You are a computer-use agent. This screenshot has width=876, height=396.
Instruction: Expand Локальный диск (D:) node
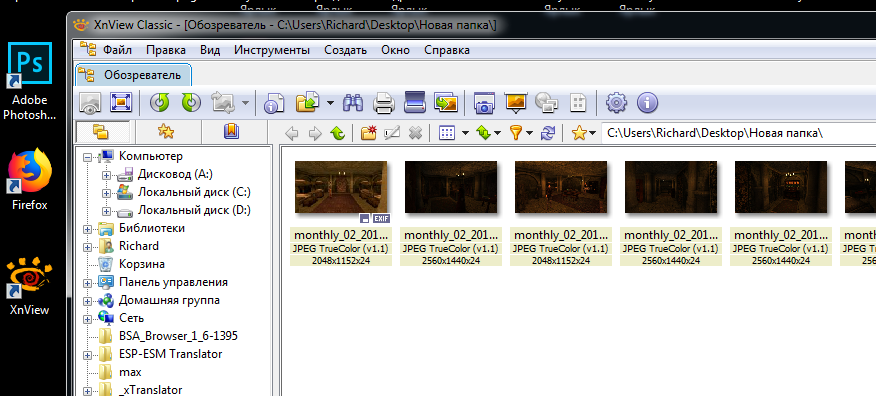pos(106,212)
